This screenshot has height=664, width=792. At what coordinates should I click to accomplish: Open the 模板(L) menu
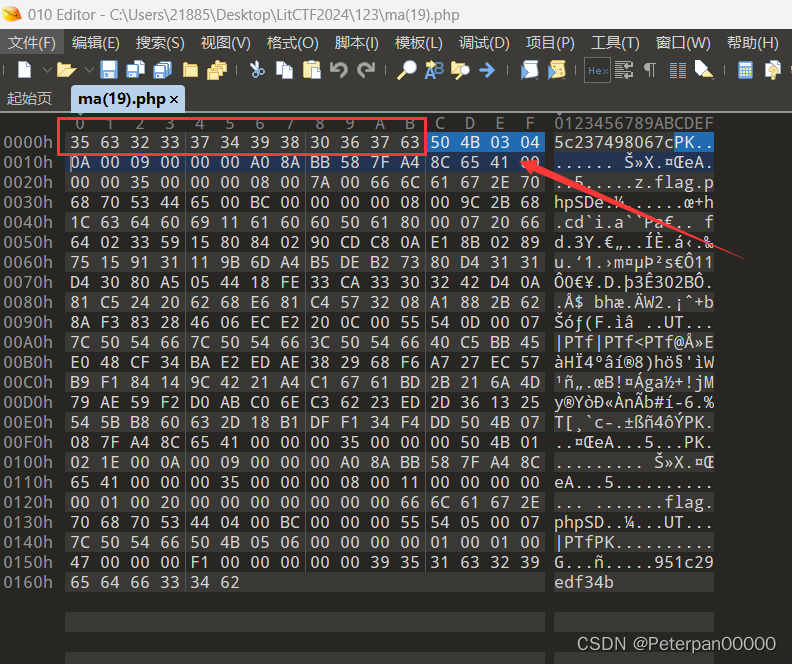(419, 42)
